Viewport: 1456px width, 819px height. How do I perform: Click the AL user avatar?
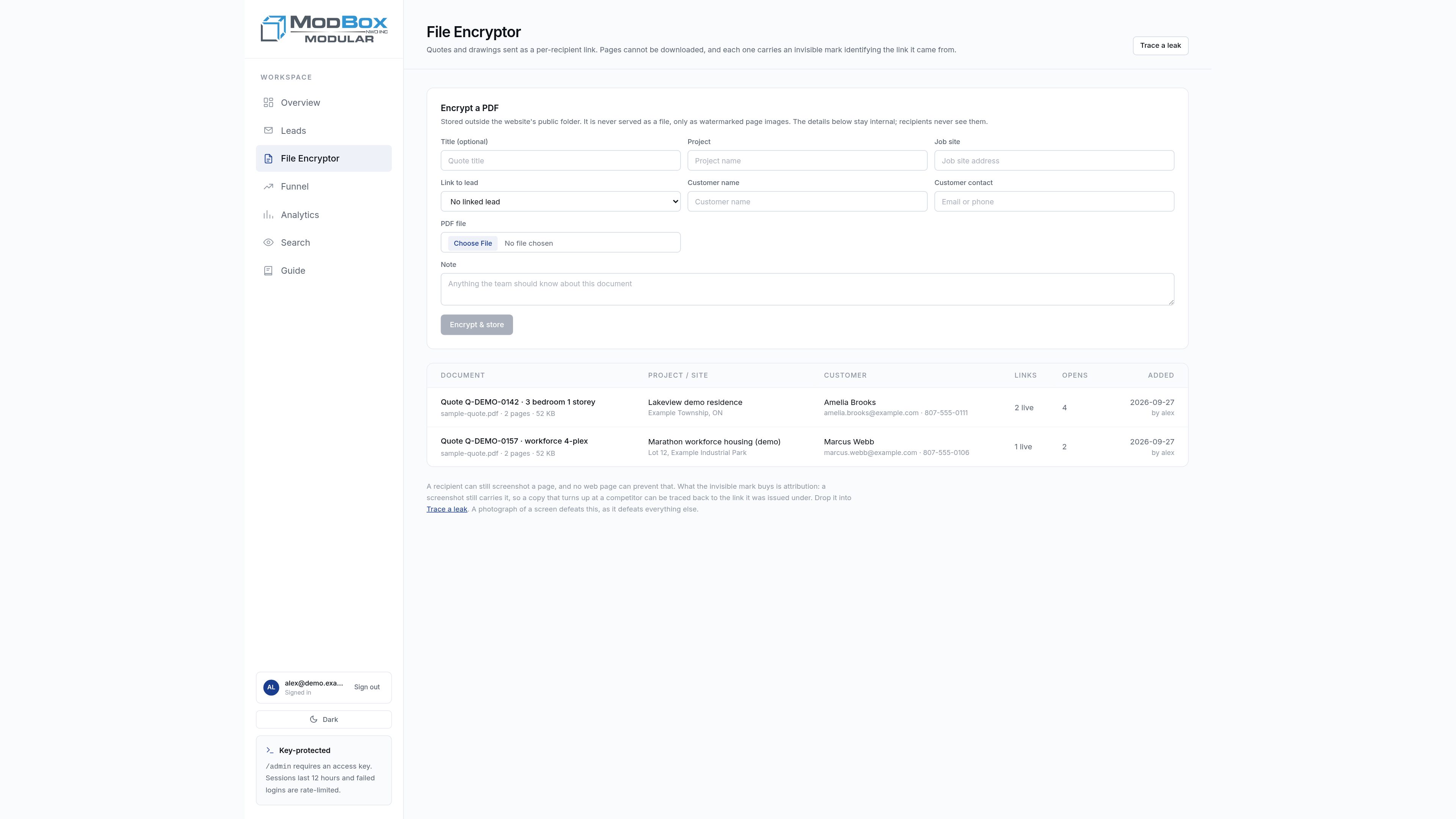(x=271, y=687)
